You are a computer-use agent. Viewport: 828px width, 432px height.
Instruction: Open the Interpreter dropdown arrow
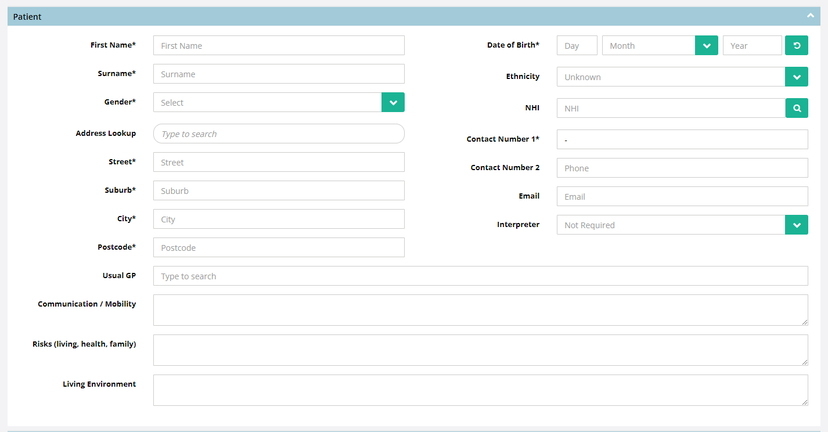797,225
